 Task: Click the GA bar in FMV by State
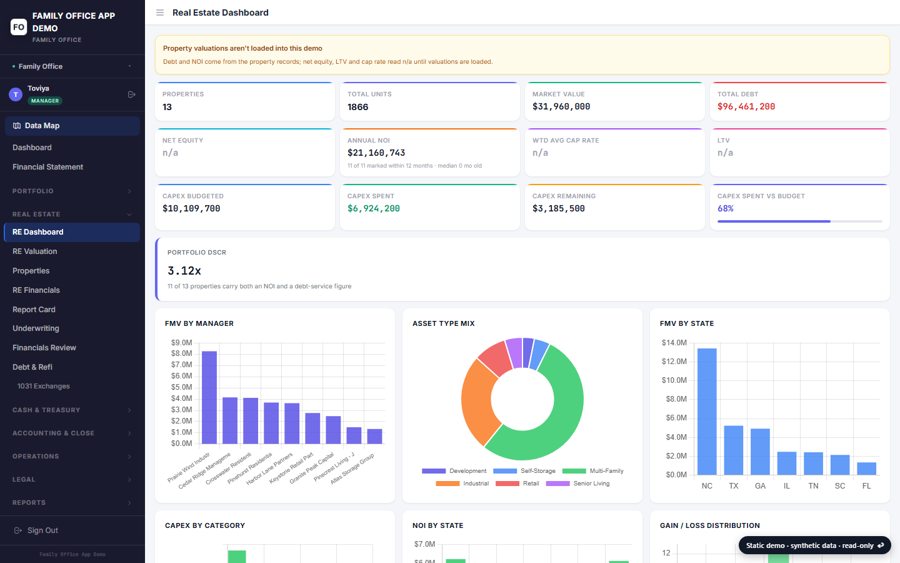pyautogui.click(x=760, y=452)
